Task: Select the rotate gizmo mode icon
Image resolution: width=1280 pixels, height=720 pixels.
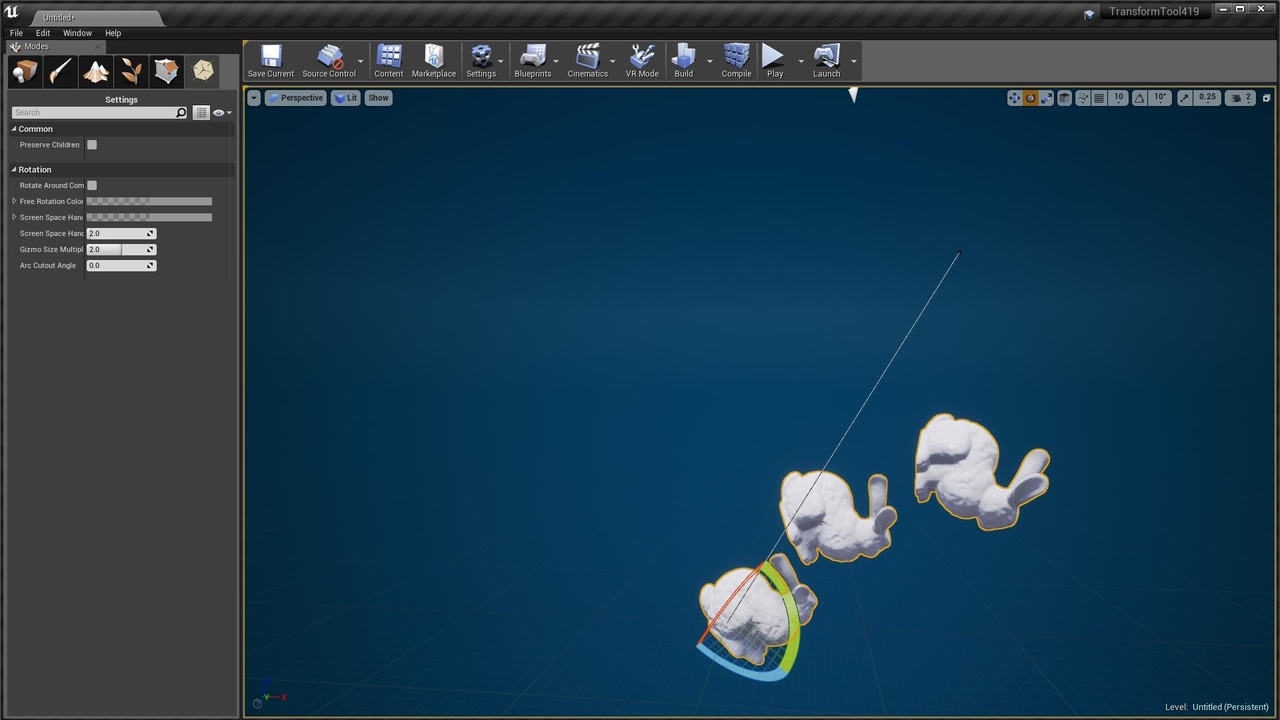Action: tap(1030, 98)
